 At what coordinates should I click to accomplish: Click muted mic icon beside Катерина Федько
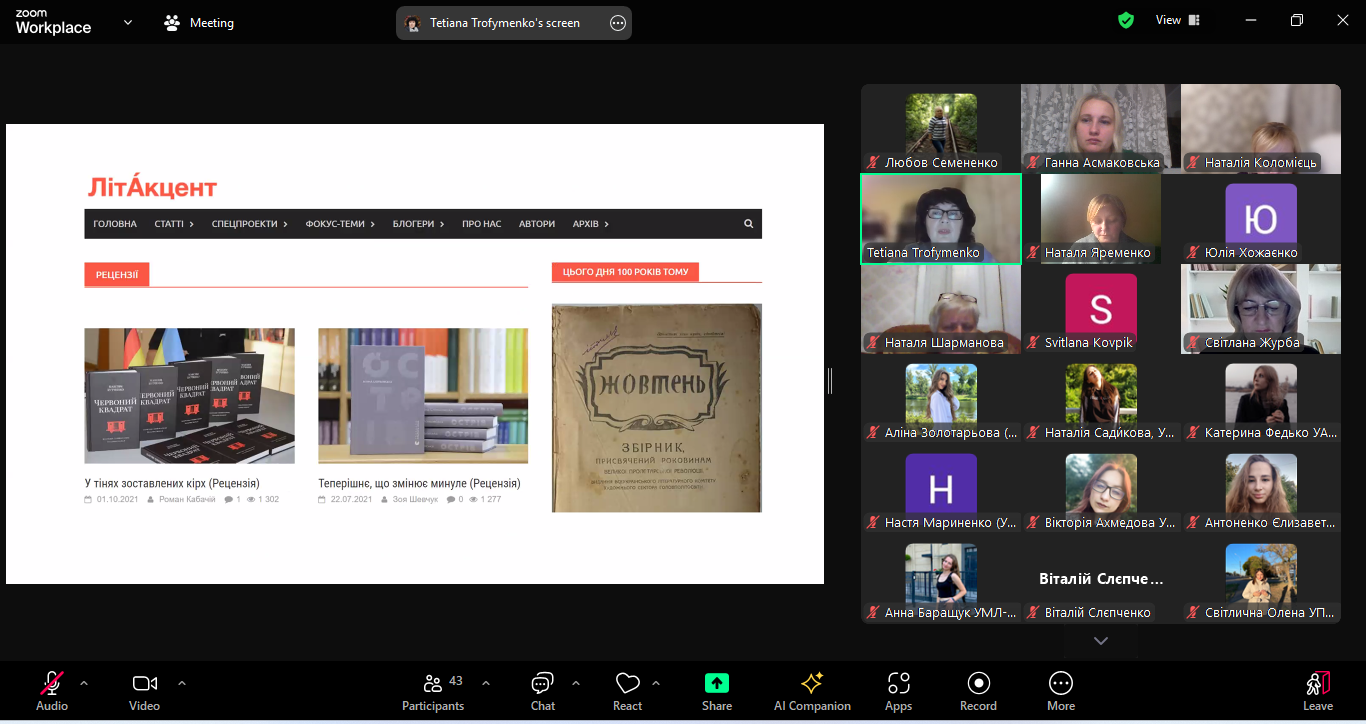click(1193, 433)
